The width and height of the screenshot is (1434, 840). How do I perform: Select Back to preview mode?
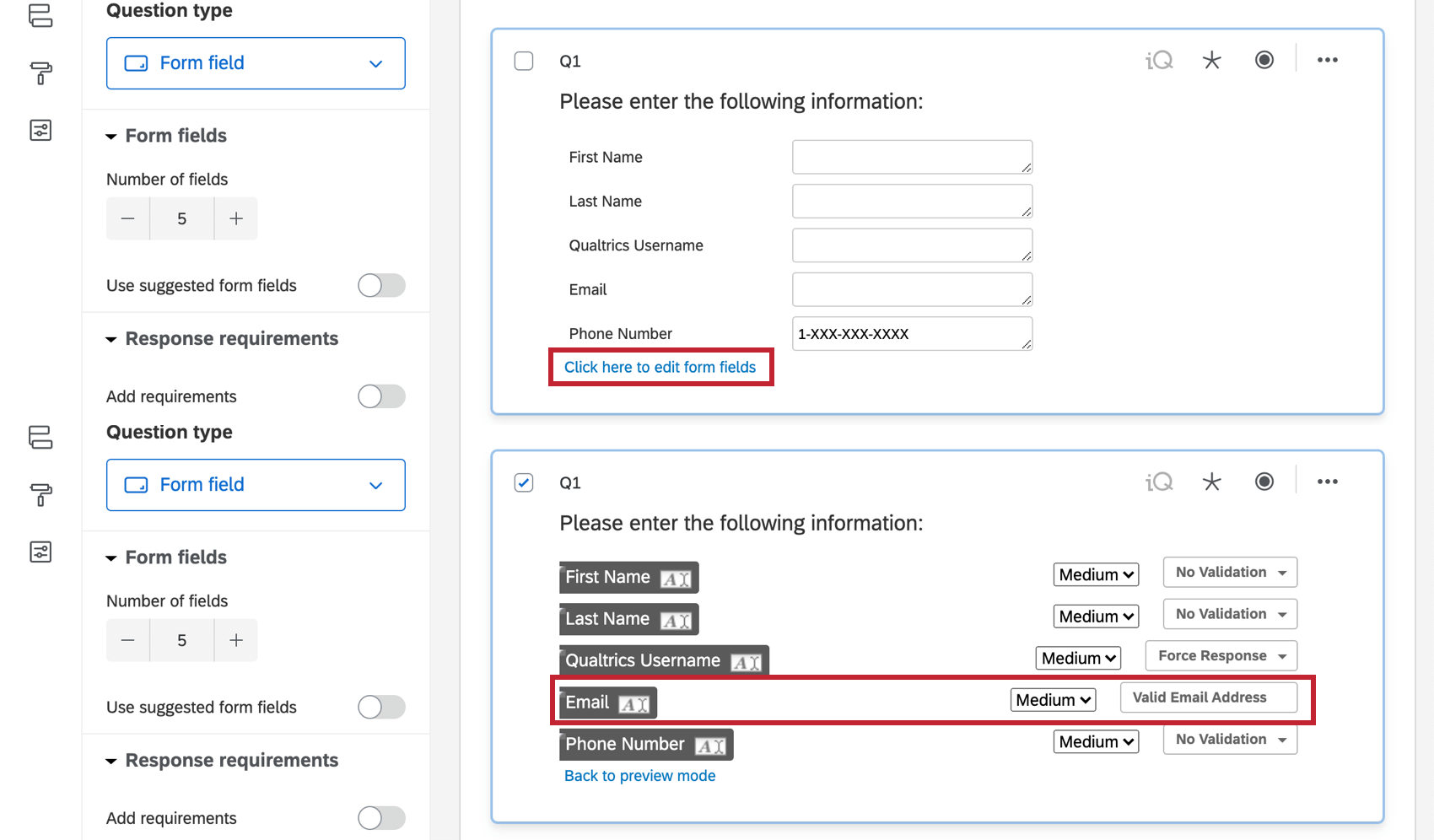[639, 775]
